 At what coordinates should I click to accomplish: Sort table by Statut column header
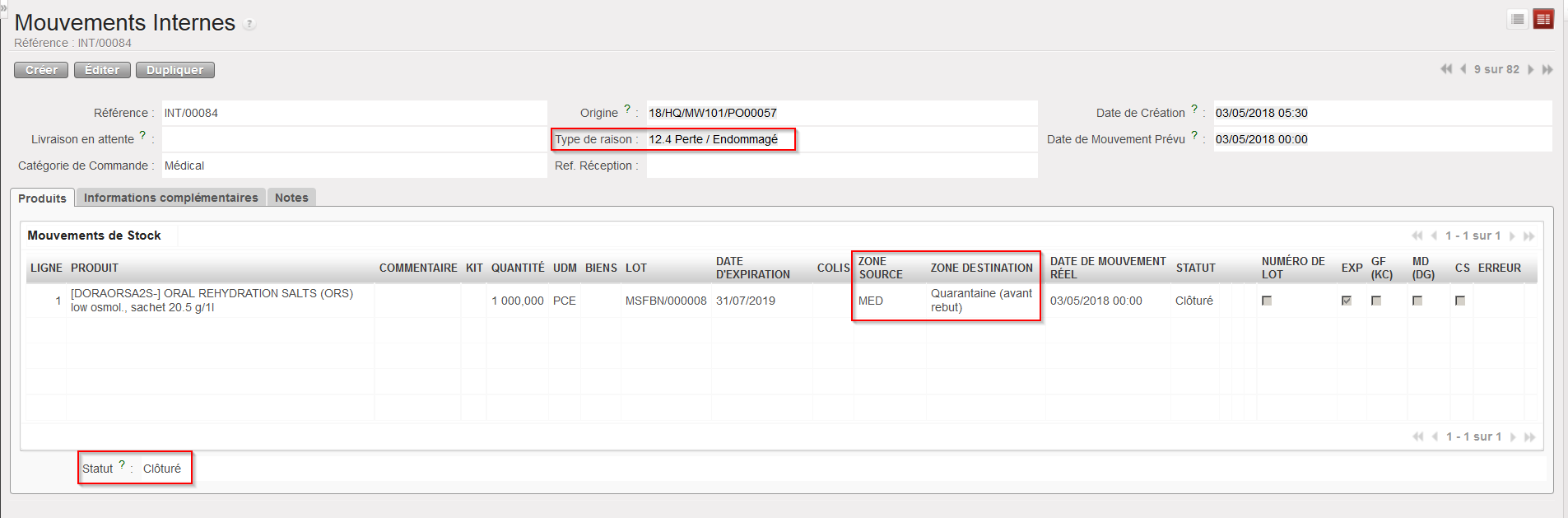[x=1195, y=268]
